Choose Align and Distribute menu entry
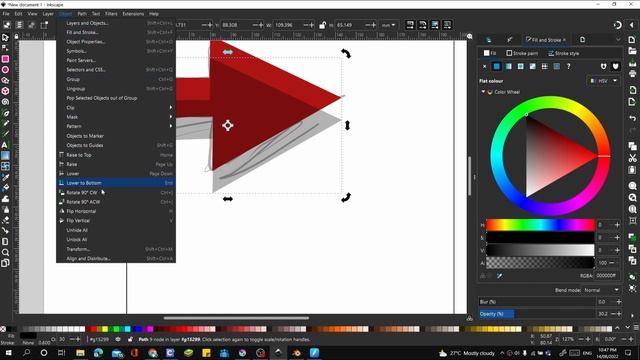Screen dimensions: 640x360 tap(116, 258)
